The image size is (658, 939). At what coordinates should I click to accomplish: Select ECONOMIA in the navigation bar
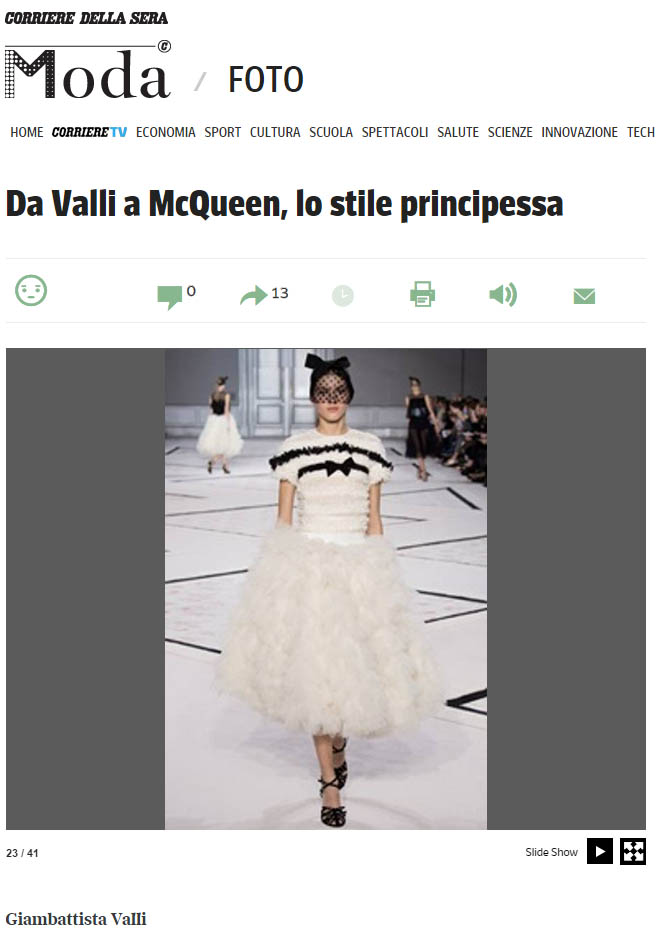pos(166,132)
